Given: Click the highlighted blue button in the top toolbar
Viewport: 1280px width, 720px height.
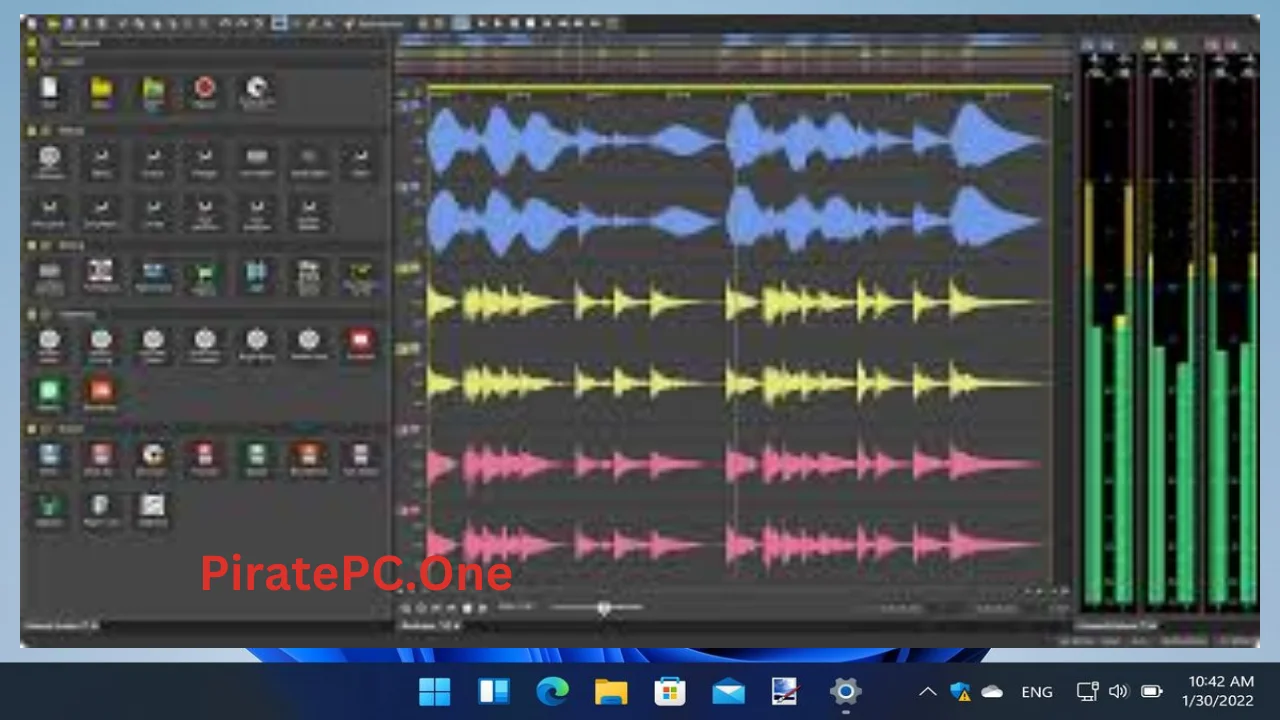Looking at the screenshot, I should [x=280, y=22].
